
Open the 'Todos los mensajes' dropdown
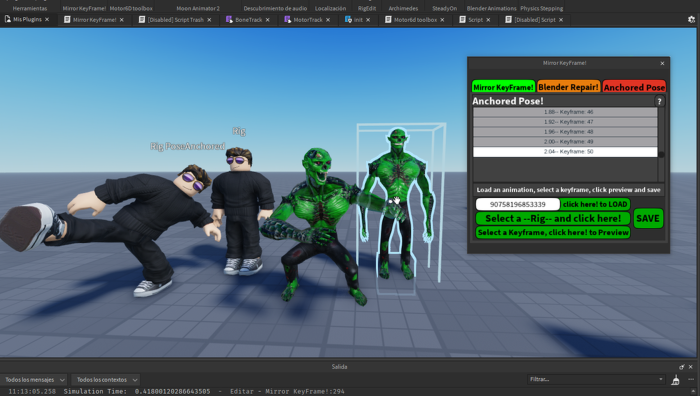tap(33, 379)
